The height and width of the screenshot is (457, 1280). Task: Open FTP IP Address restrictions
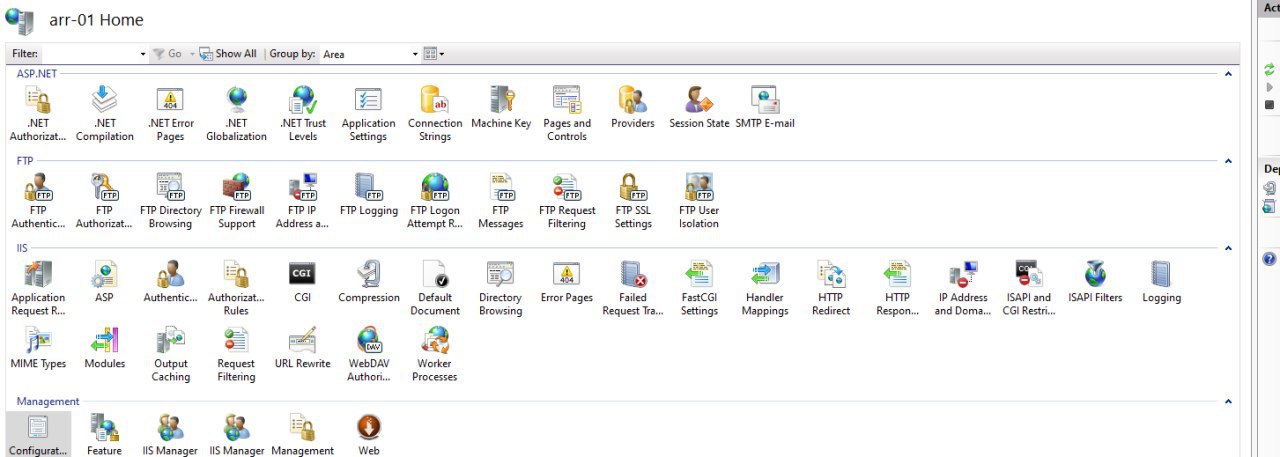pyautogui.click(x=303, y=201)
